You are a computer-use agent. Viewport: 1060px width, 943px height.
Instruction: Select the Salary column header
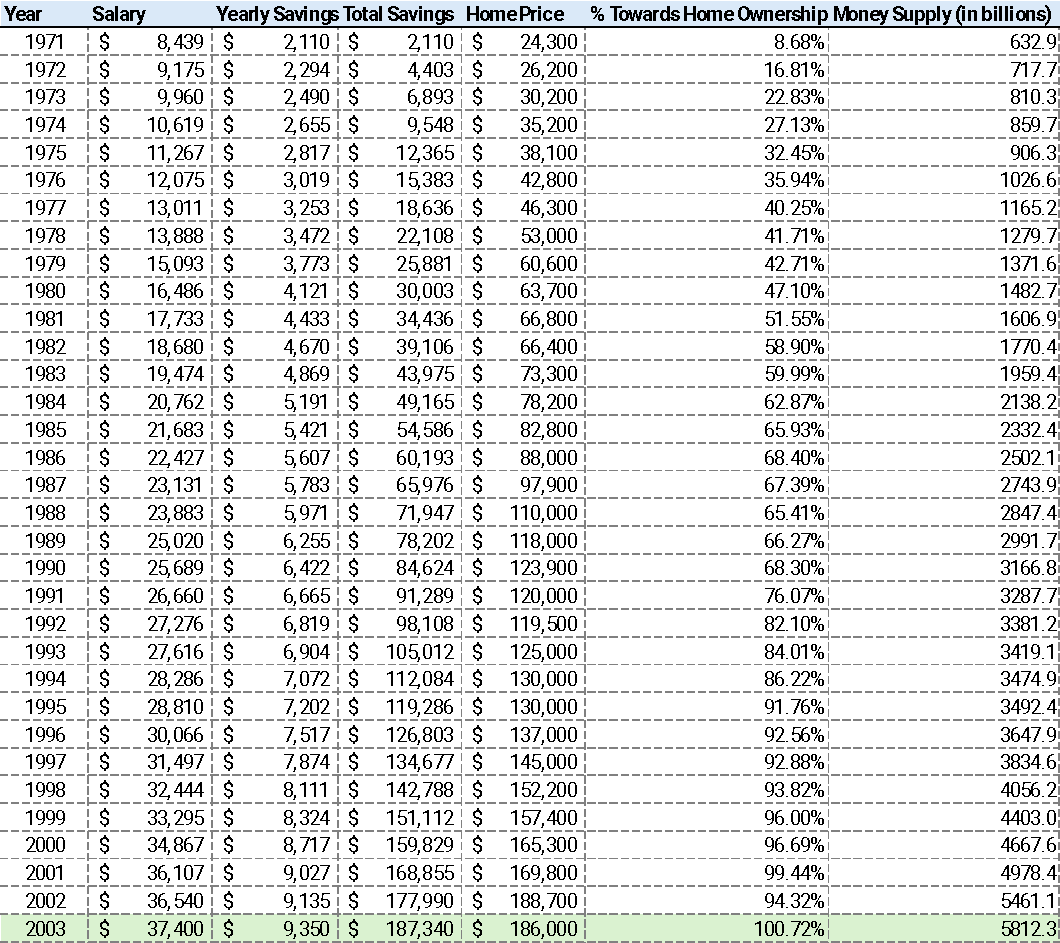tap(119, 14)
